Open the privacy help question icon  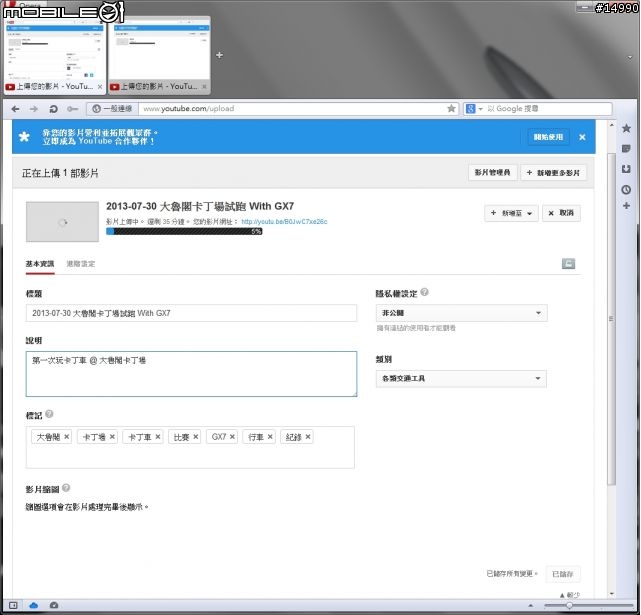(x=424, y=292)
